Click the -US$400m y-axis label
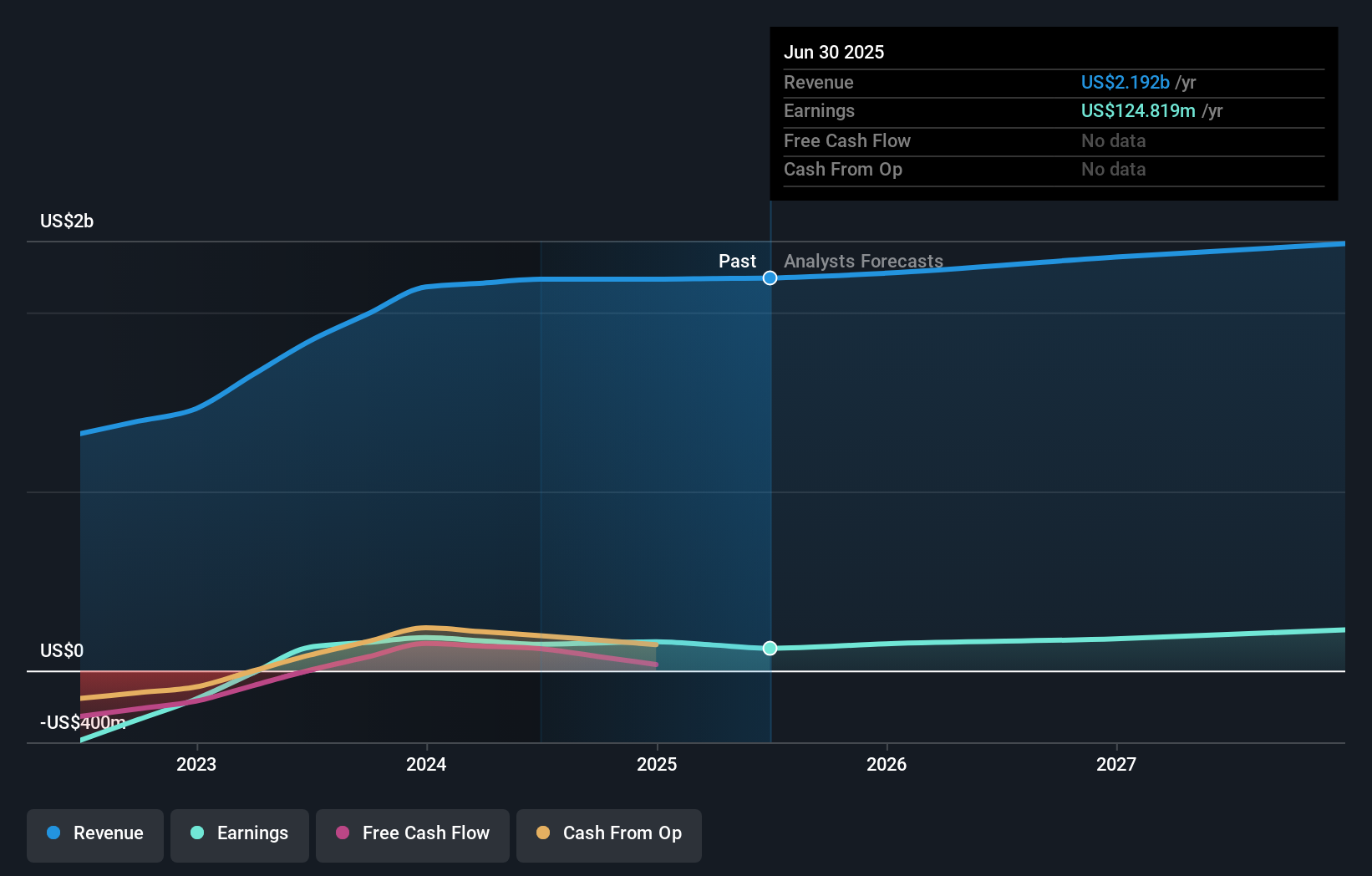The width and height of the screenshot is (1372, 876). (83, 722)
